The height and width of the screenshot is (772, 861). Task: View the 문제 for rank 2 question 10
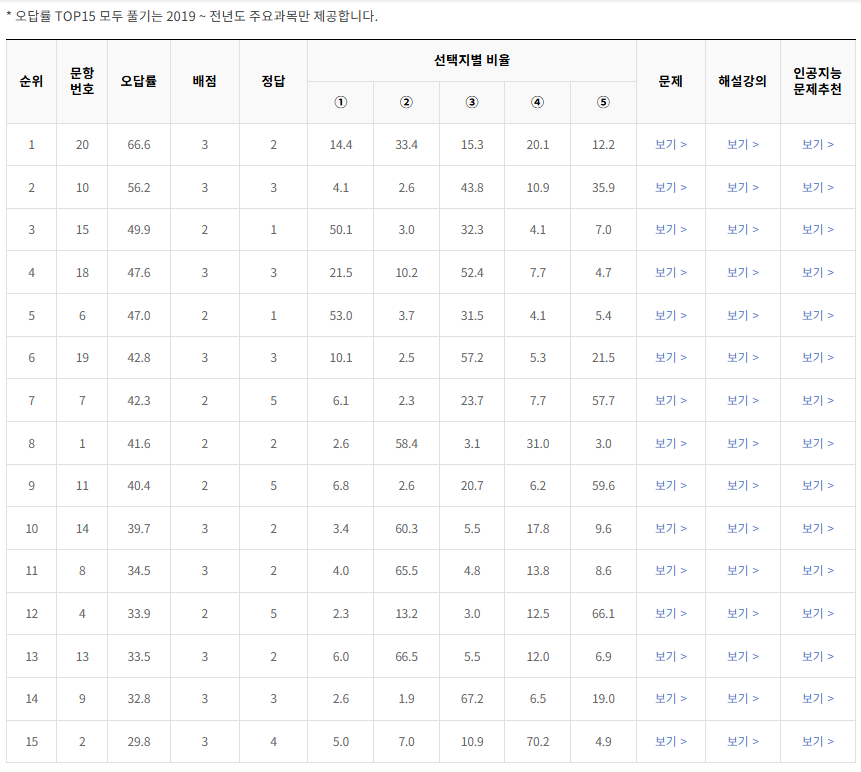(668, 186)
